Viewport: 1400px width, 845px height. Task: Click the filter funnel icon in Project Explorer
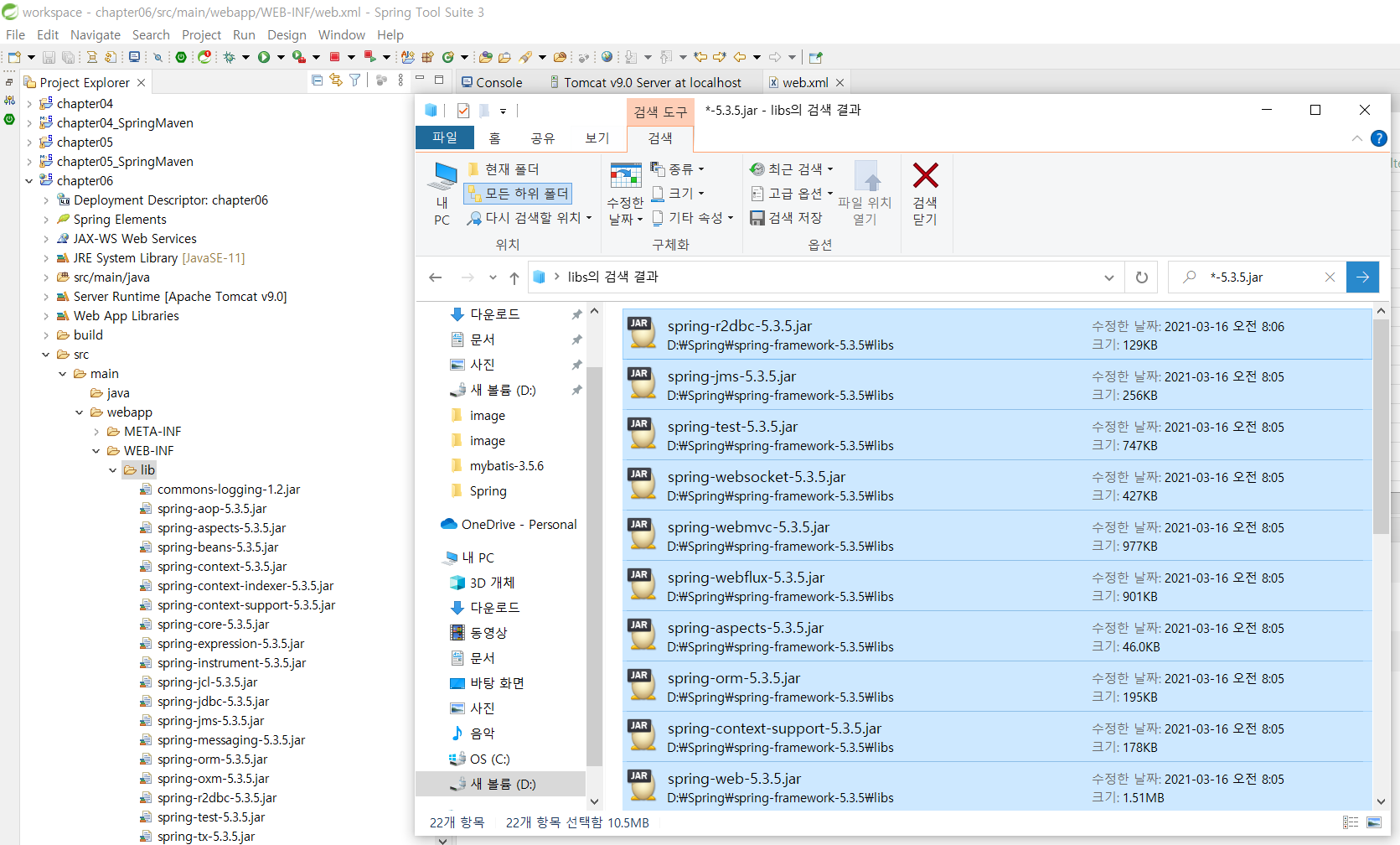click(x=355, y=80)
